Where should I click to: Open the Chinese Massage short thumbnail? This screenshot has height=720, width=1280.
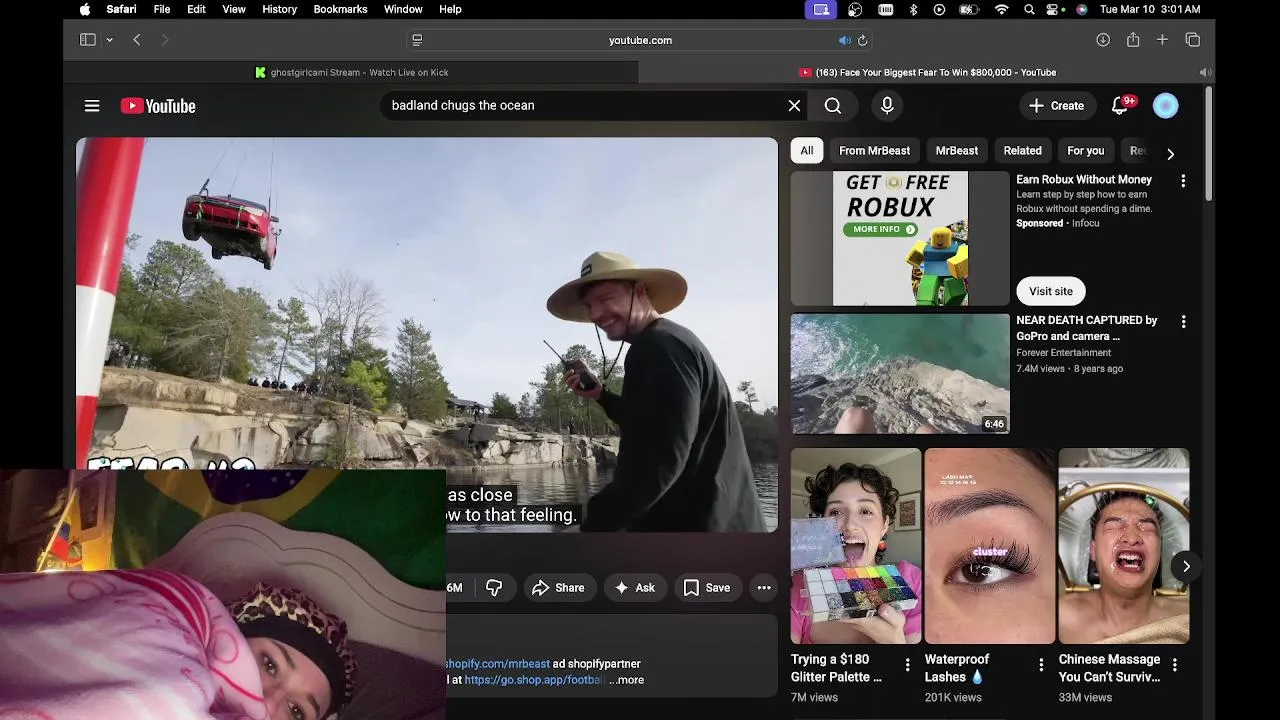1123,546
